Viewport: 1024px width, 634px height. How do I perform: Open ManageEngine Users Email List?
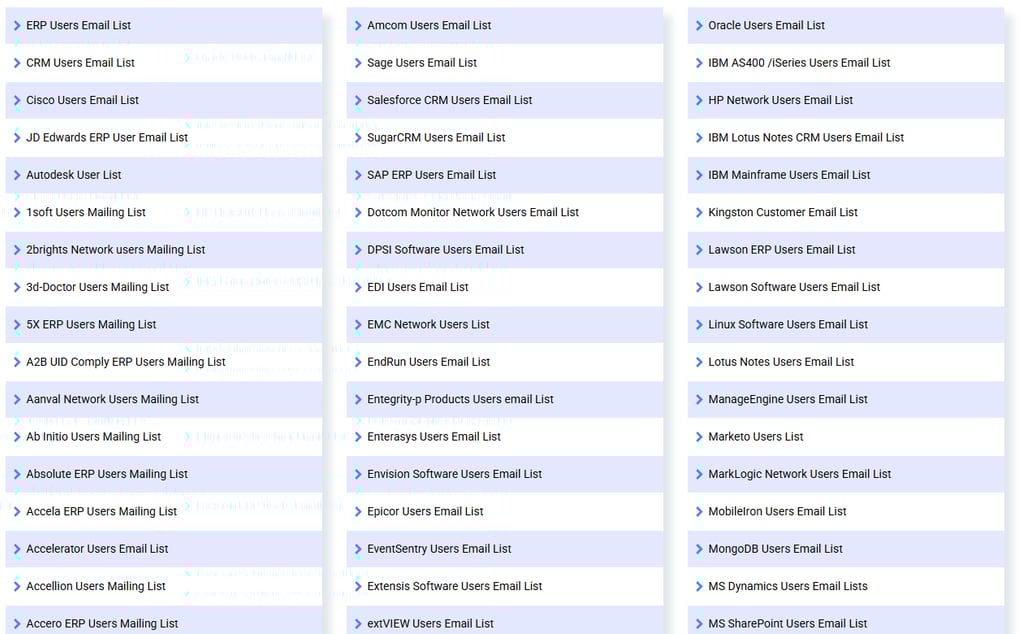coord(788,399)
